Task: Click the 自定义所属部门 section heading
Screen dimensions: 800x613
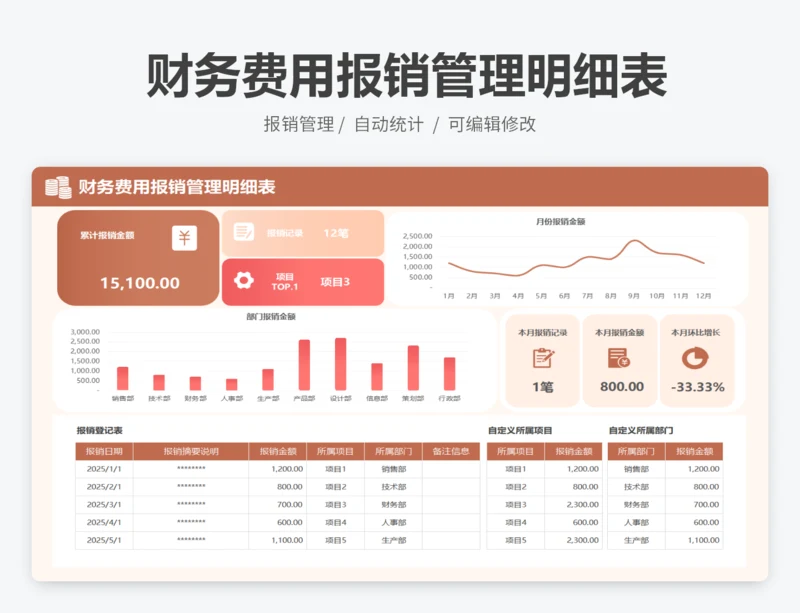Action: click(641, 430)
